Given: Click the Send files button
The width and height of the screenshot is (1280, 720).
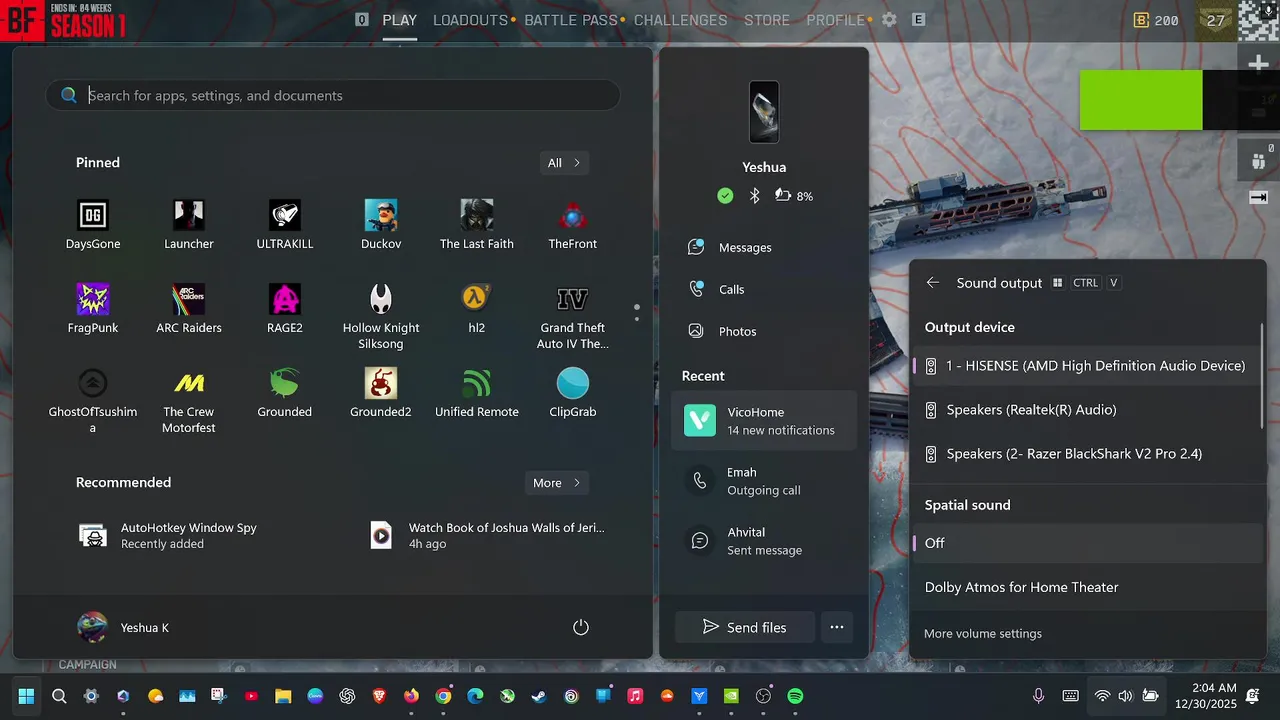Looking at the screenshot, I should [x=744, y=627].
